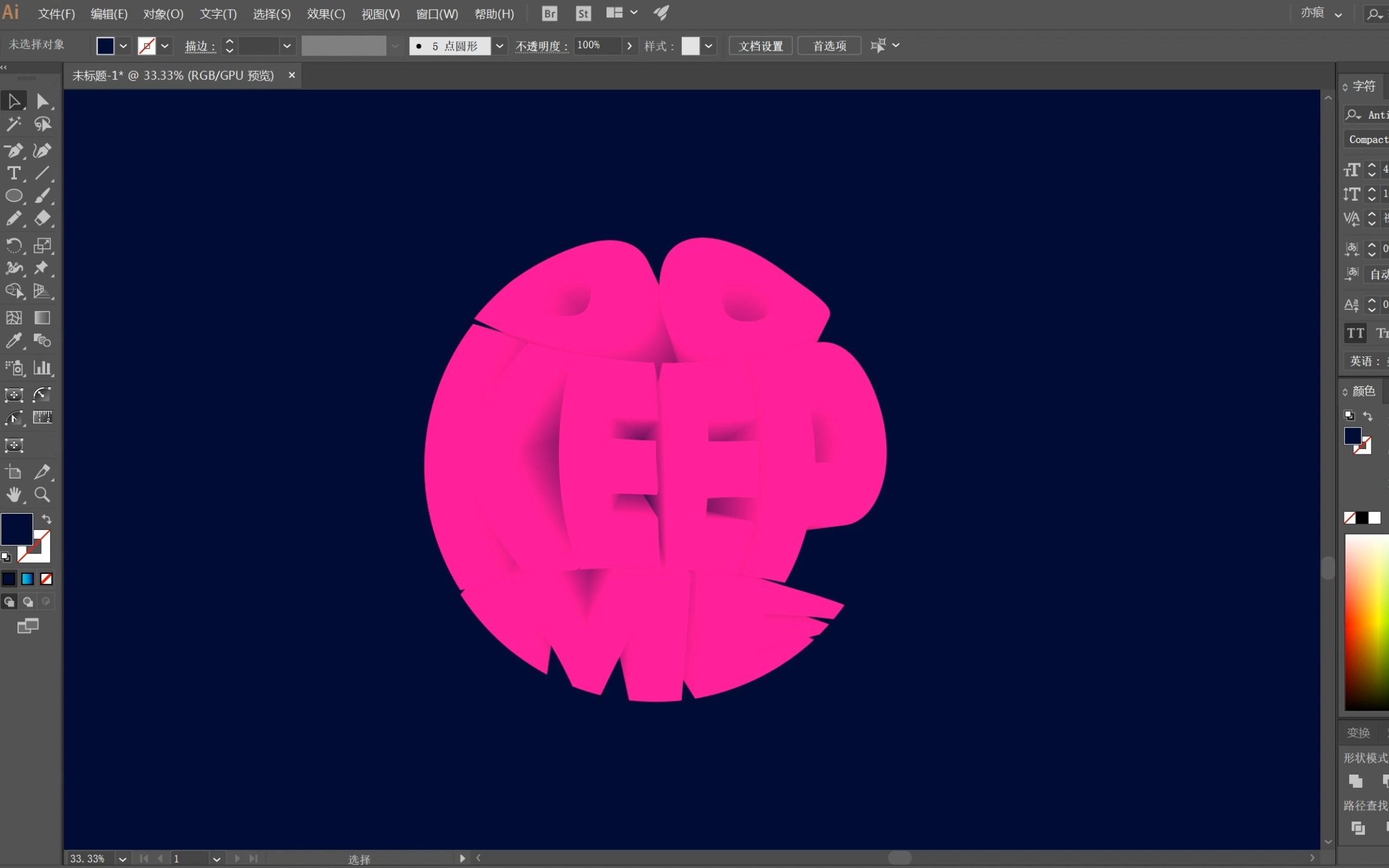Expand the opacity value dropdown
Screen dimensions: 1389x868
point(630,45)
